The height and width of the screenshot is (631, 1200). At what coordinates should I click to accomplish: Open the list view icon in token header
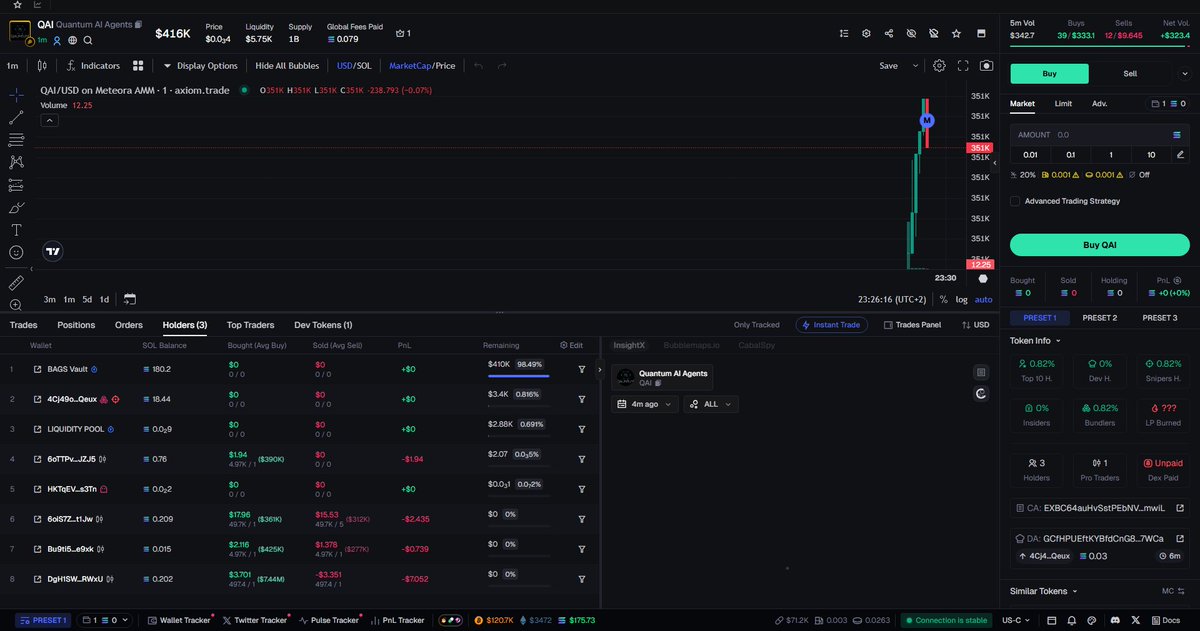tap(844, 33)
